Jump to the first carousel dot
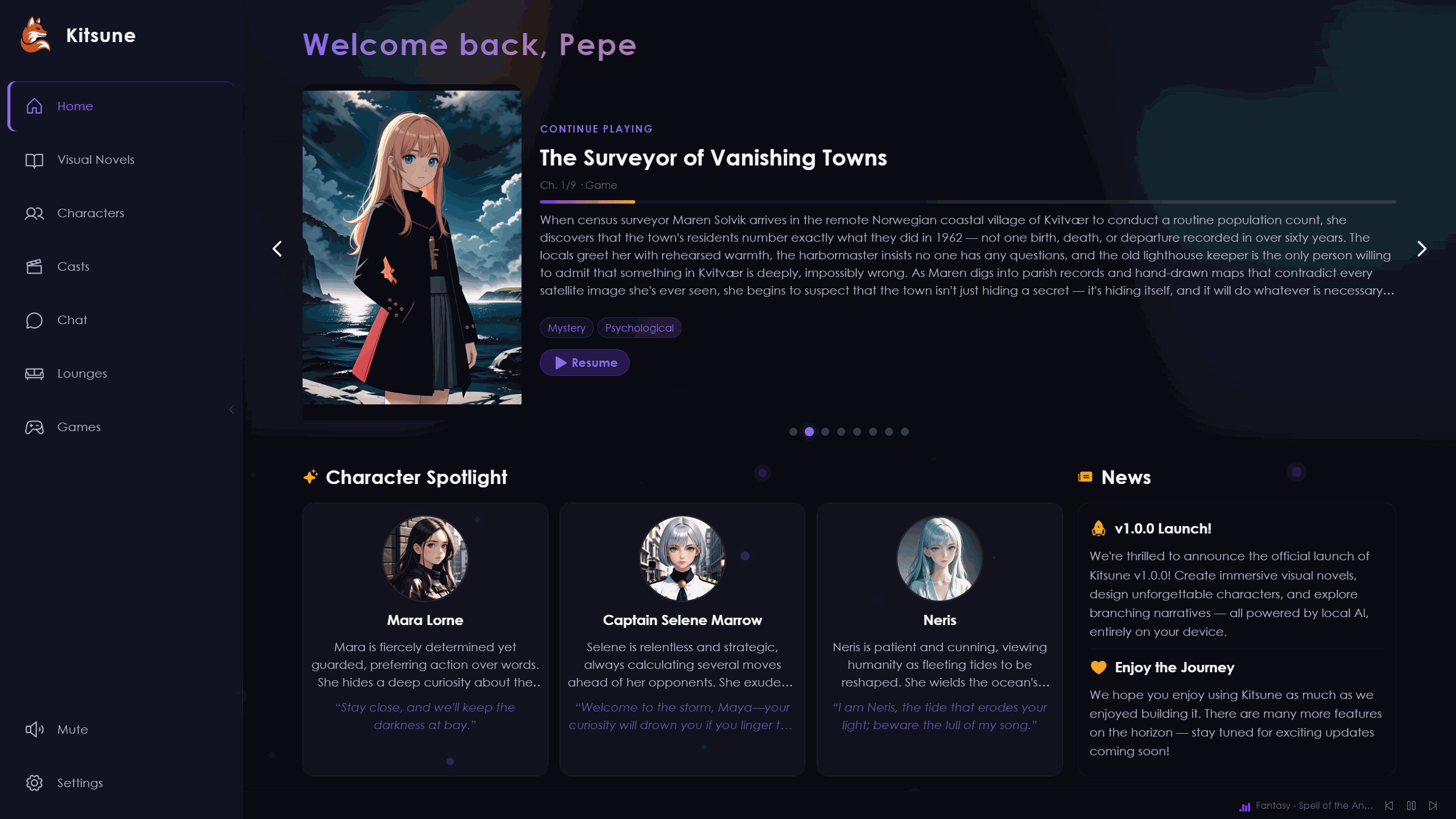This screenshot has width=1456, height=819. [793, 432]
